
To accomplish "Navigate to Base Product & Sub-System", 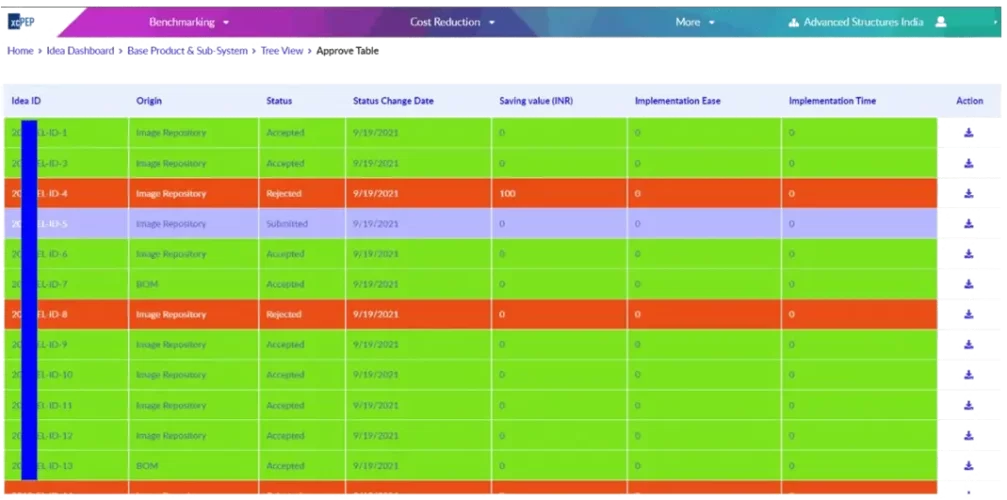I will pyautogui.click(x=187, y=51).
